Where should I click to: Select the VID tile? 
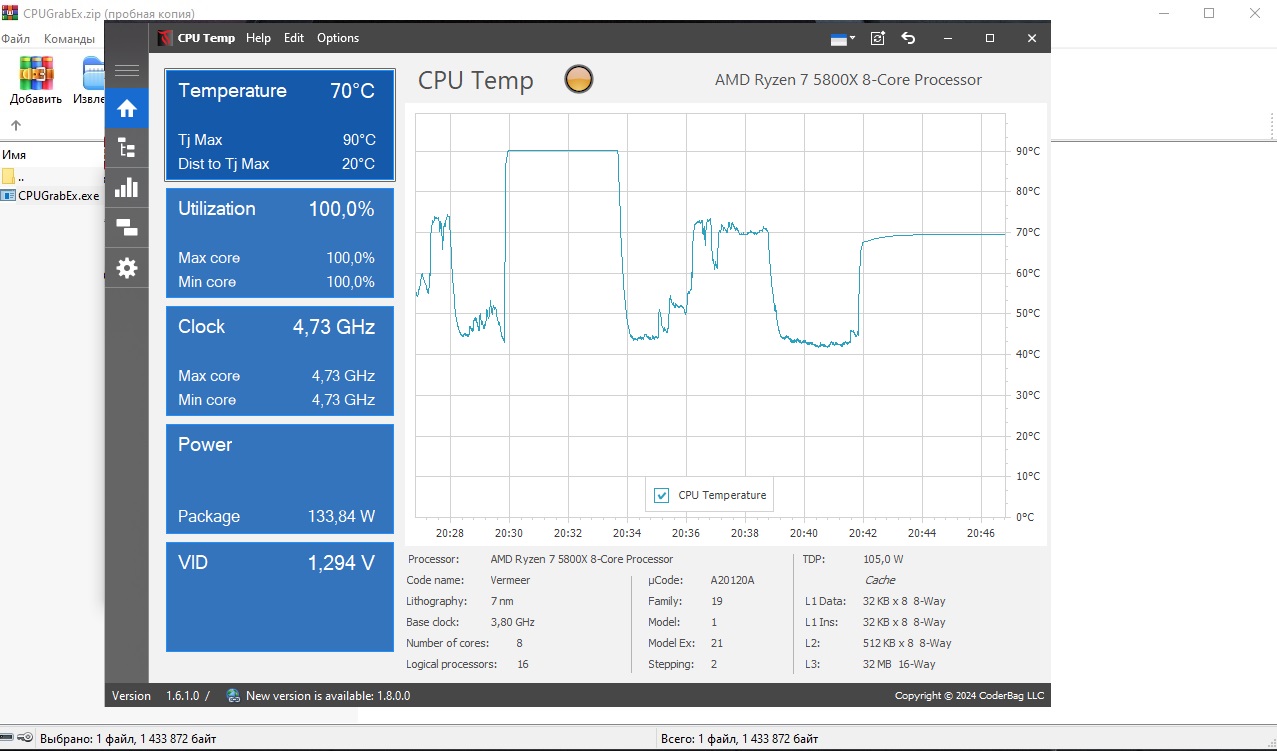point(280,597)
